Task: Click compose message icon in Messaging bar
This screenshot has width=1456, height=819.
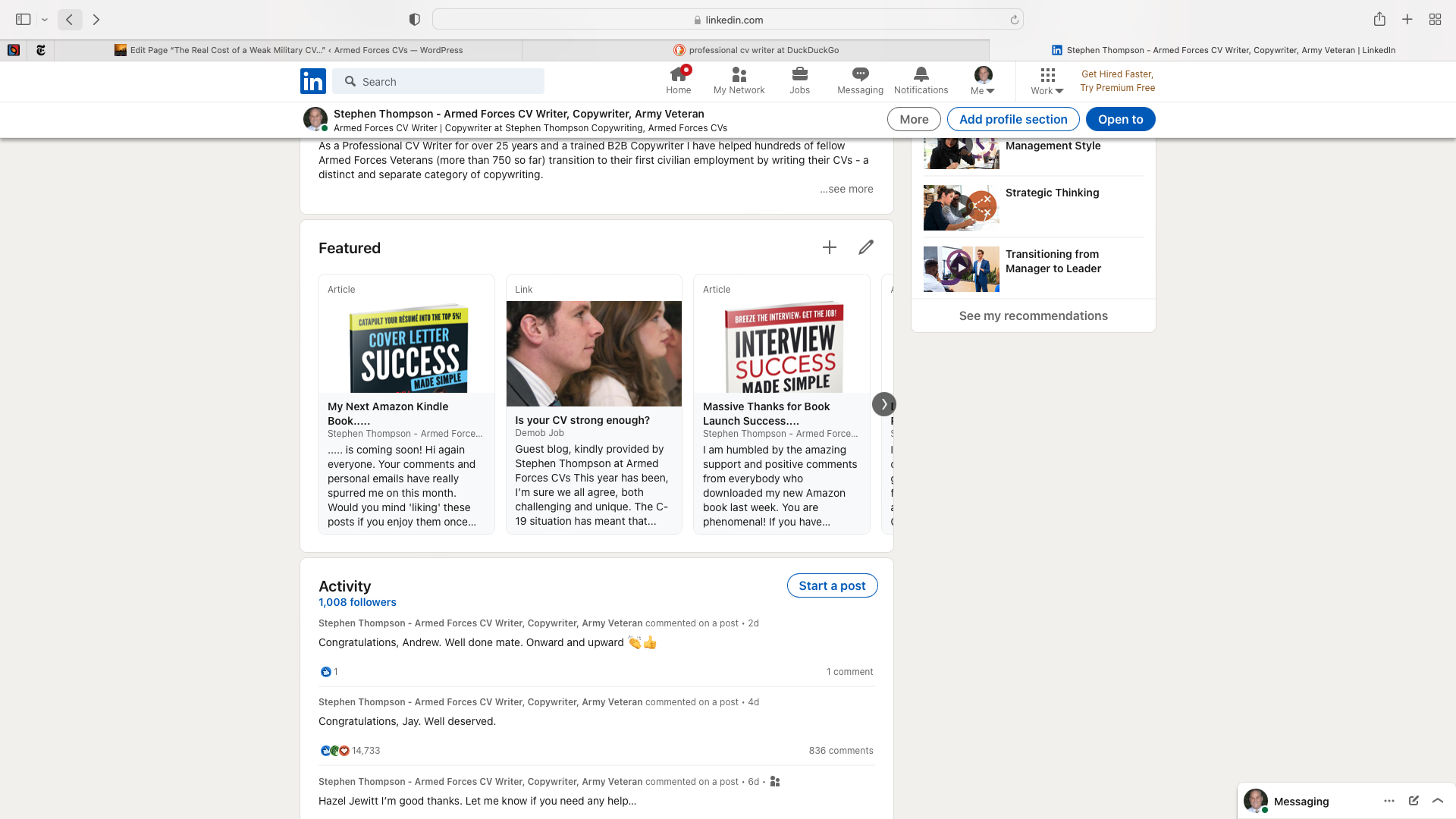Action: coord(1414,801)
